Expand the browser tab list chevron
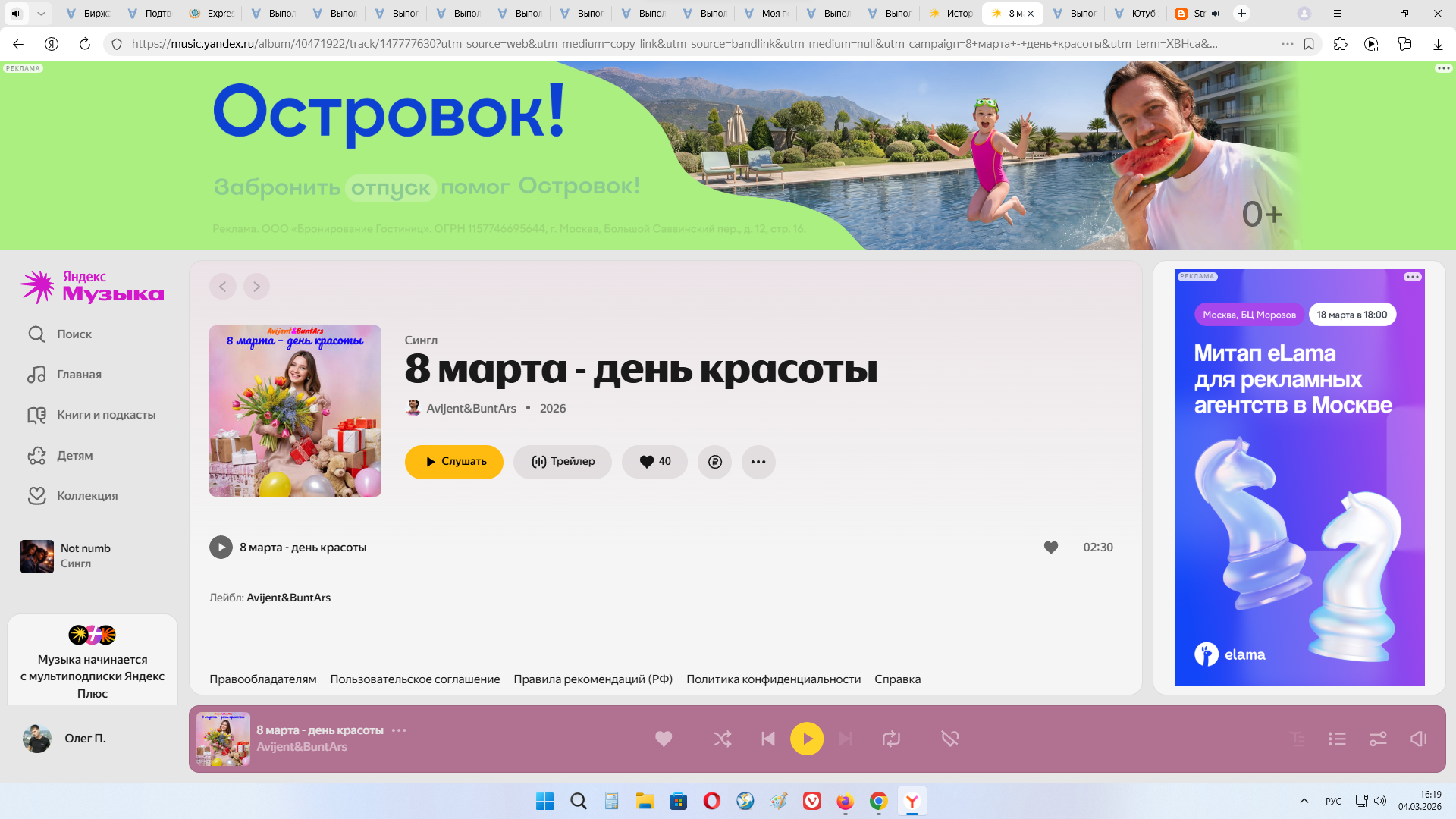Image resolution: width=1456 pixels, height=819 pixels. 41,13
